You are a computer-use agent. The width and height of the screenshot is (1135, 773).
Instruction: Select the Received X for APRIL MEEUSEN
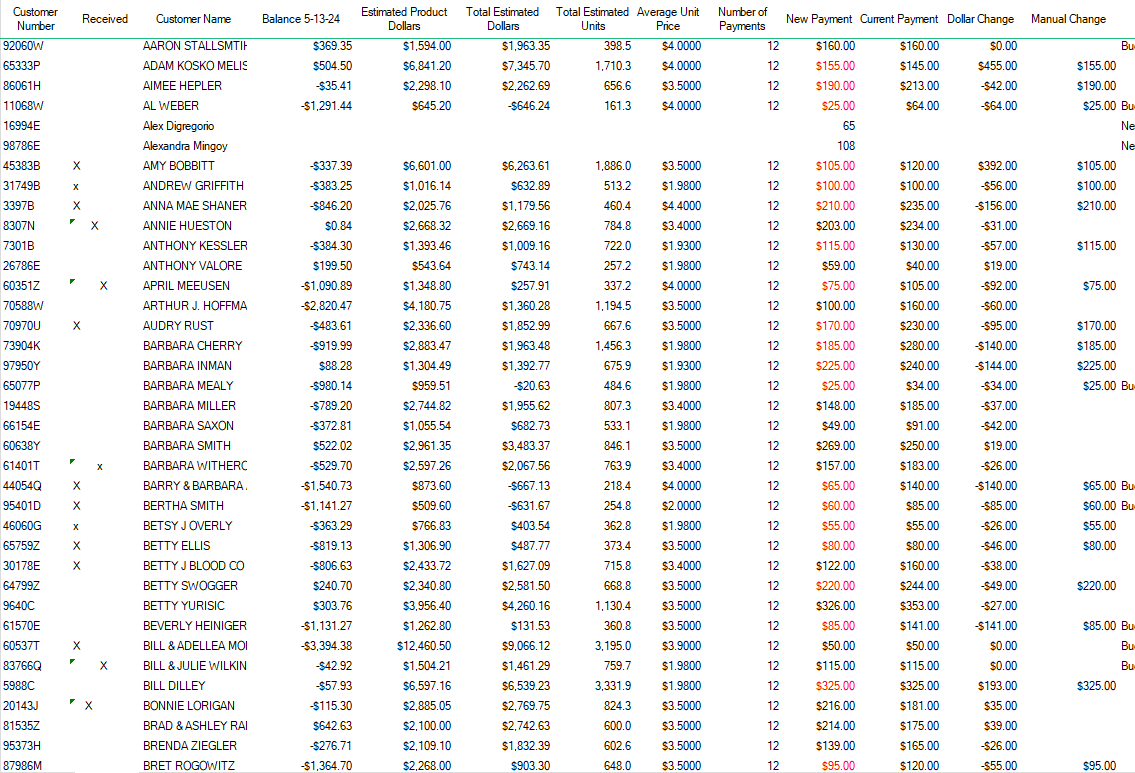(104, 286)
